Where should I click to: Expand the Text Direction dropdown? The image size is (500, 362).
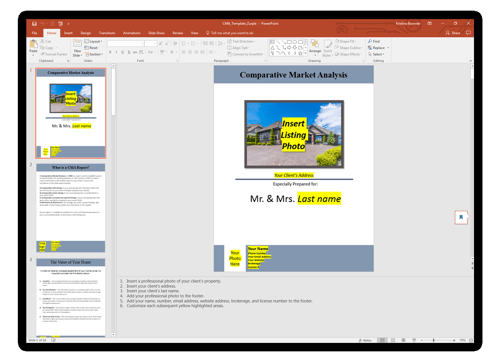point(242,41)
